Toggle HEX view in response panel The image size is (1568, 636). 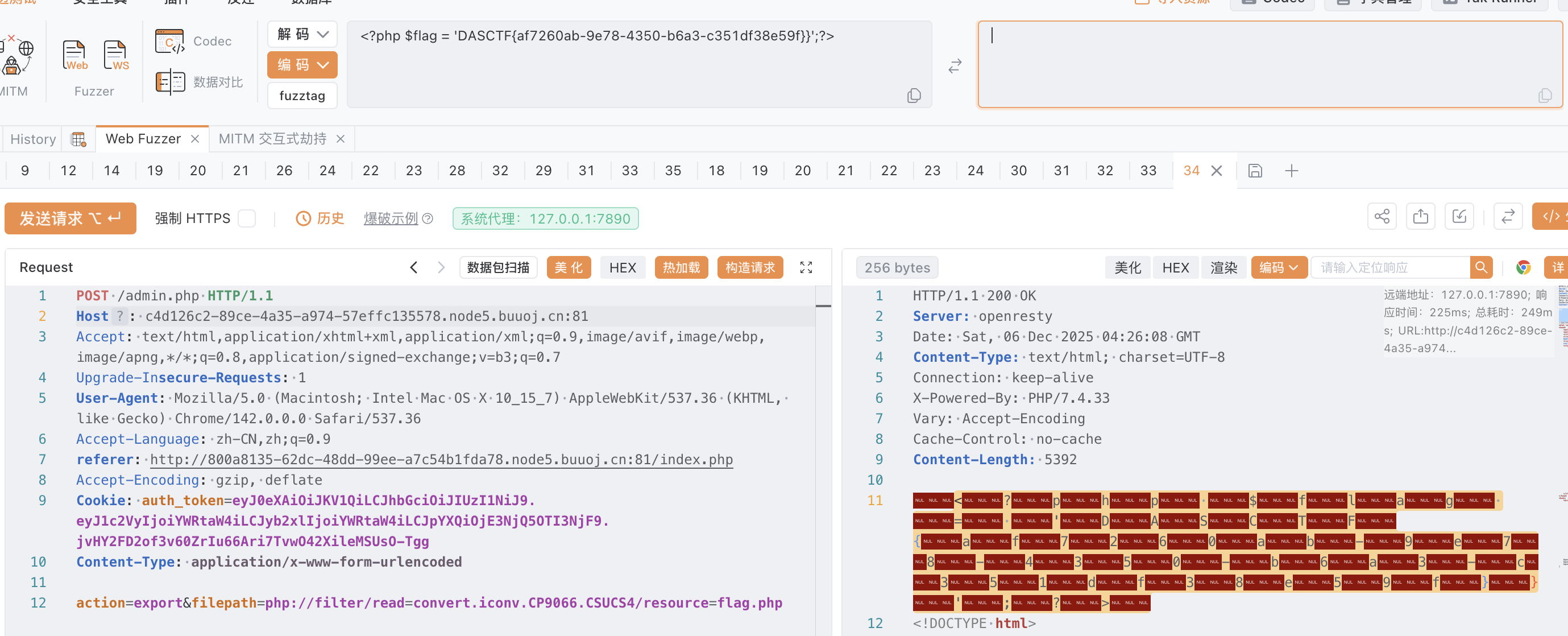pos(1175,267)
